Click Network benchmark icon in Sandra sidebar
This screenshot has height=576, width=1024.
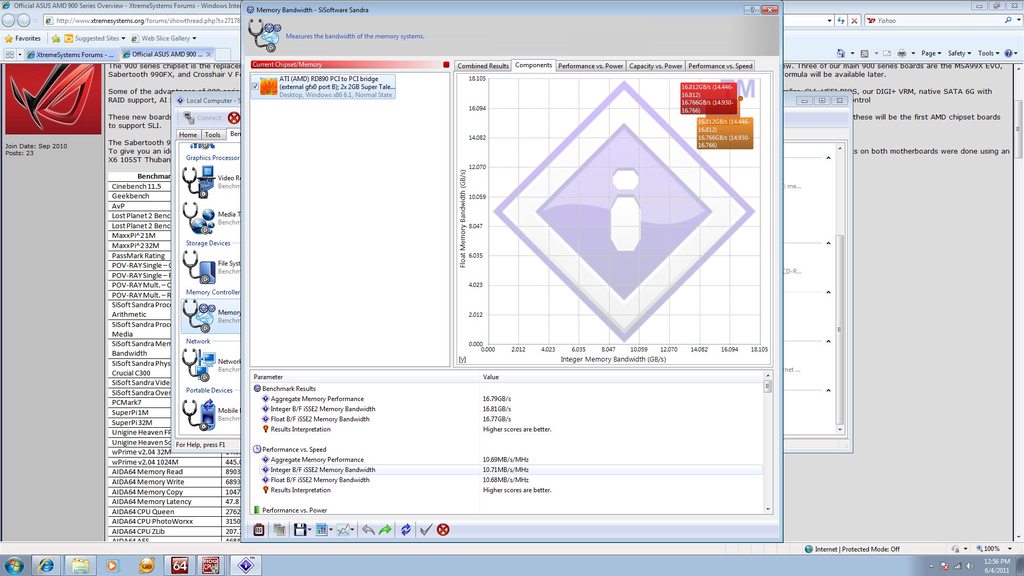[x=199, y=365]
